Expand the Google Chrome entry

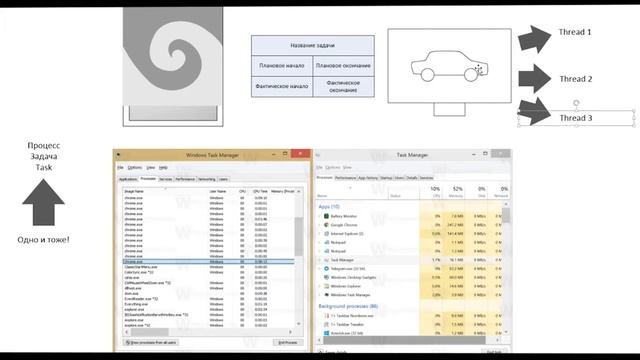pyautogui.click(x=320, y=225)
